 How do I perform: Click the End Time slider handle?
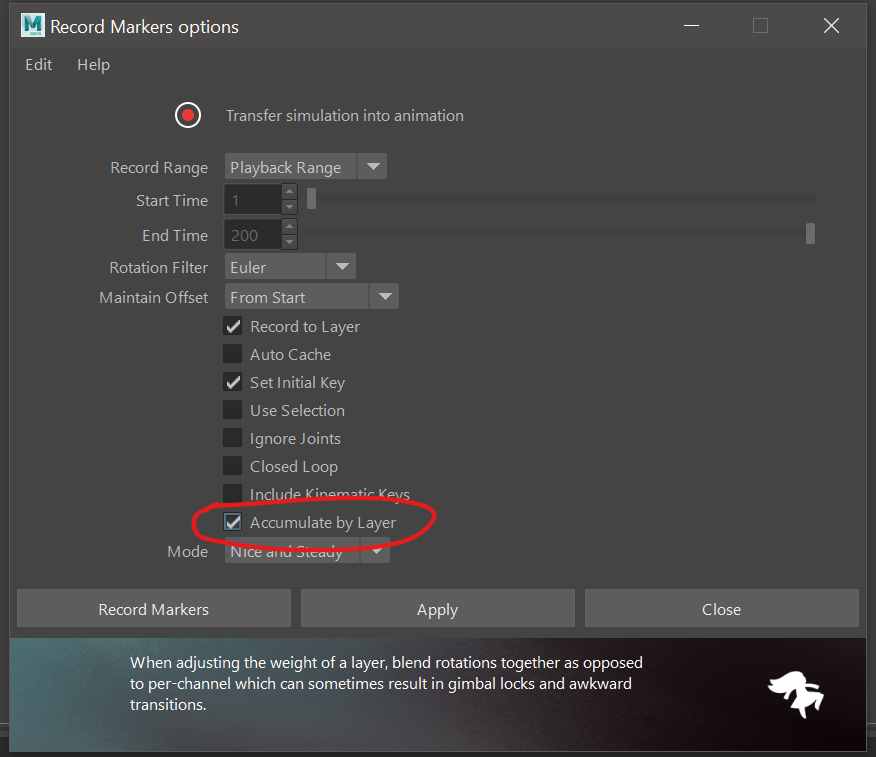click(810, 233)
